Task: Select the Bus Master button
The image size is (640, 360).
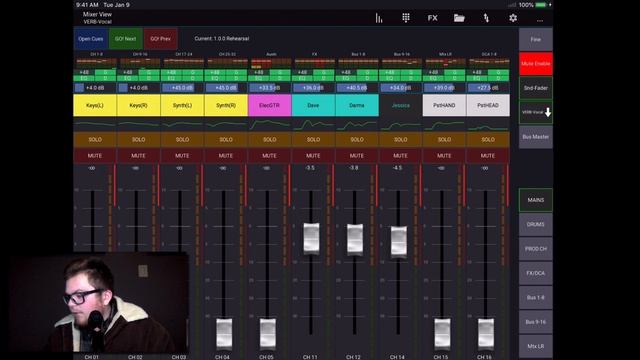Action: (536, 137)
